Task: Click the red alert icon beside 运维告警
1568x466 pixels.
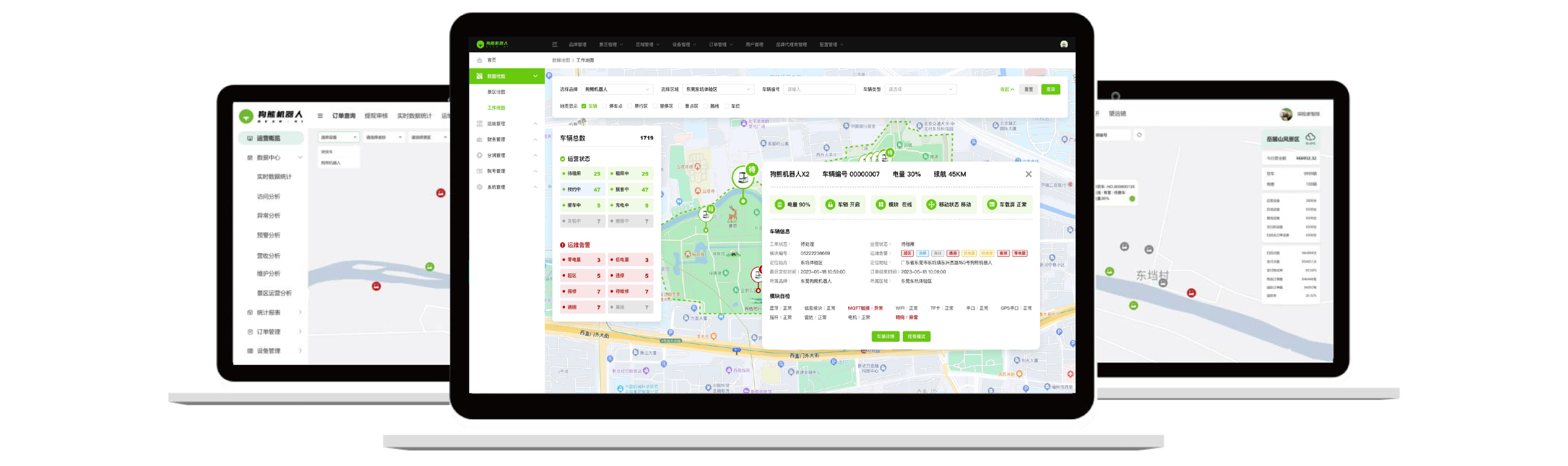Action: coord(562,245)
